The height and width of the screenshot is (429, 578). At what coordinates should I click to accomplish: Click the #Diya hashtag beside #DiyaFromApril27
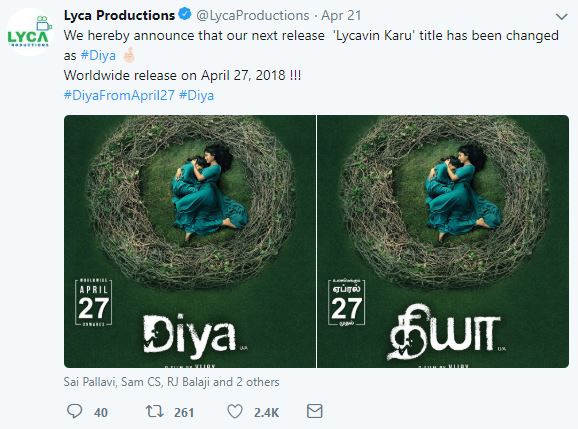(x=196, y=95)
